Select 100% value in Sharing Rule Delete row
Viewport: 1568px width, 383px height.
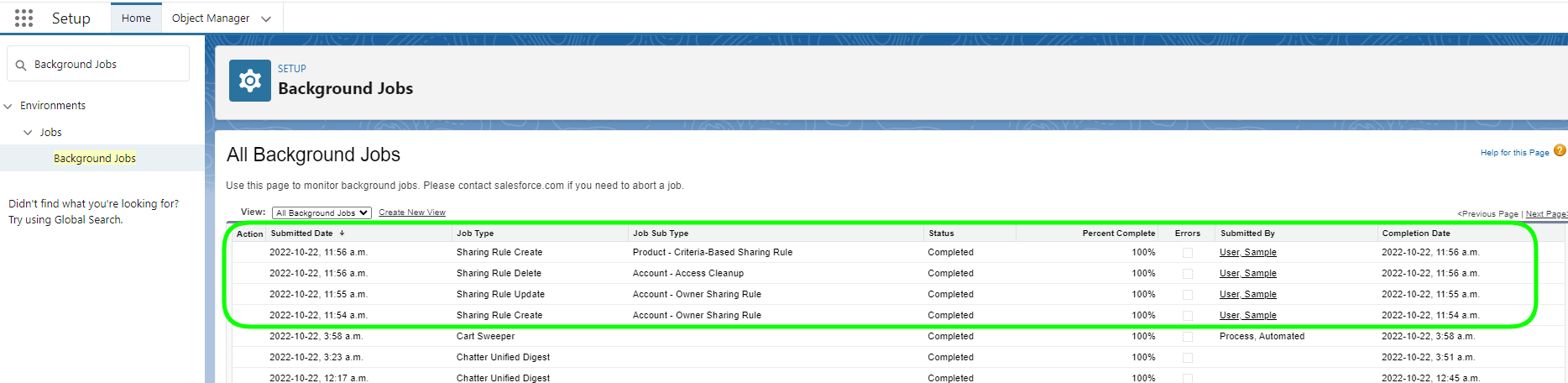pos(1143,274)
